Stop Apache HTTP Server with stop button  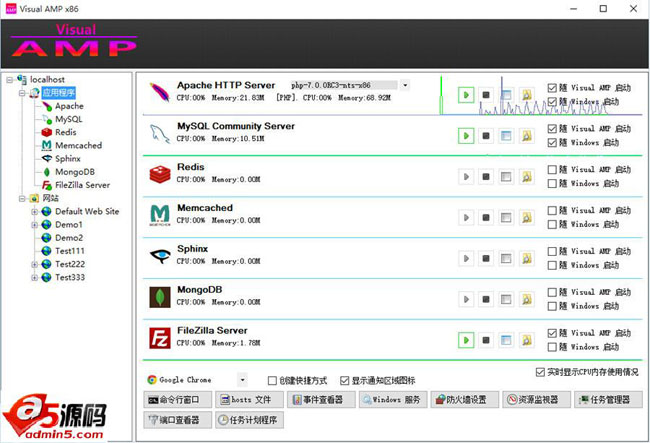coord(486,95)
